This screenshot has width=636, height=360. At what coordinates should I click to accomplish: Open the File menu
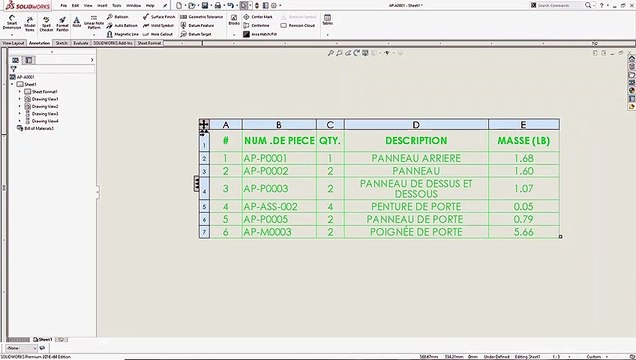click(64, 6)
